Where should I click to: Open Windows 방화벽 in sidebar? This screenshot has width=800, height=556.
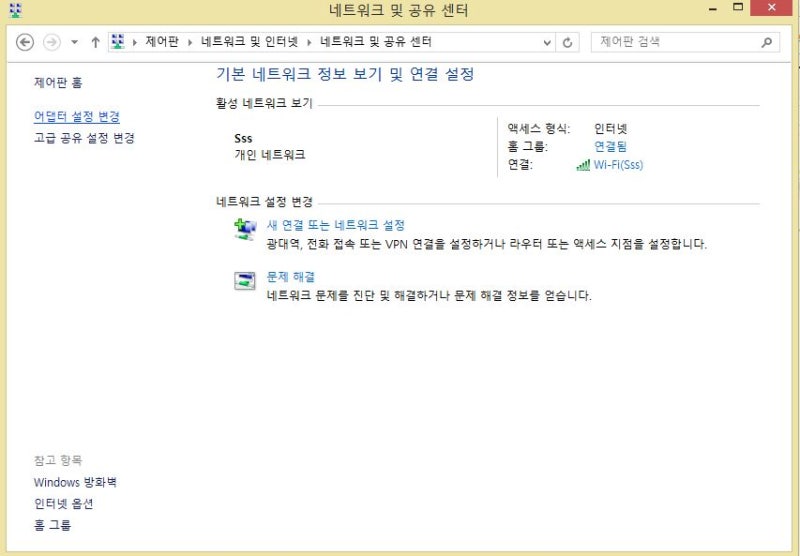click(76, 482)
